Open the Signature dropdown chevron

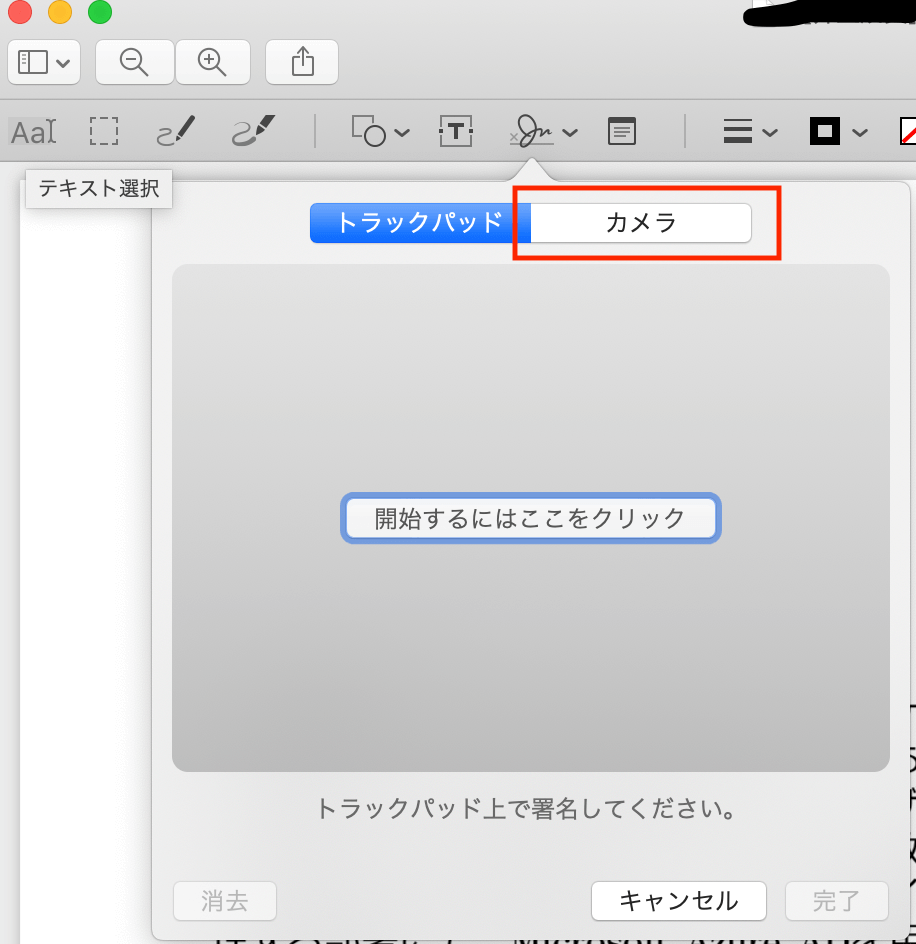[571, 131]
